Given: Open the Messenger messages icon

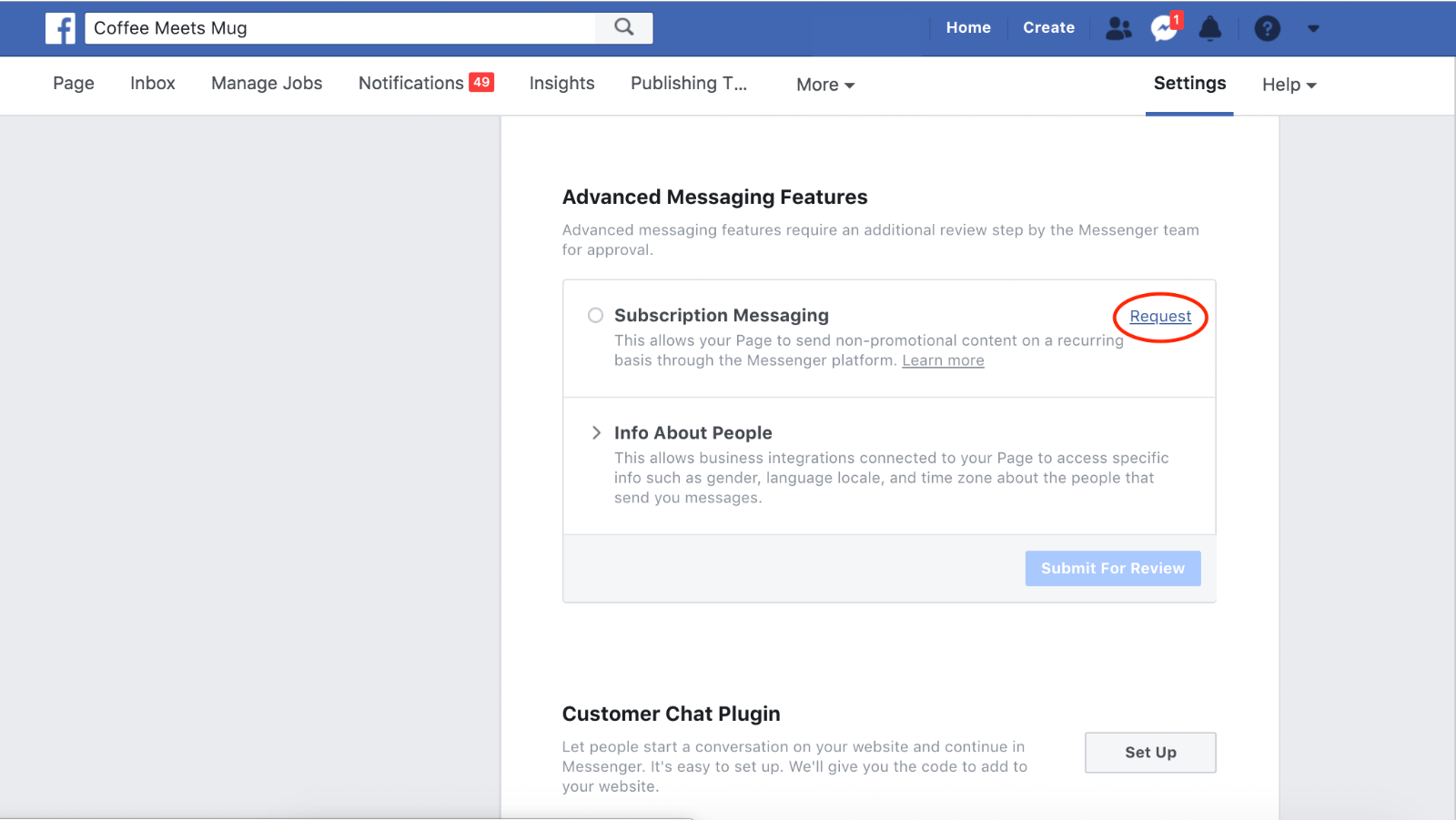Looking at the screenshot, I should pyautogui.click(x=1164, y=28).
